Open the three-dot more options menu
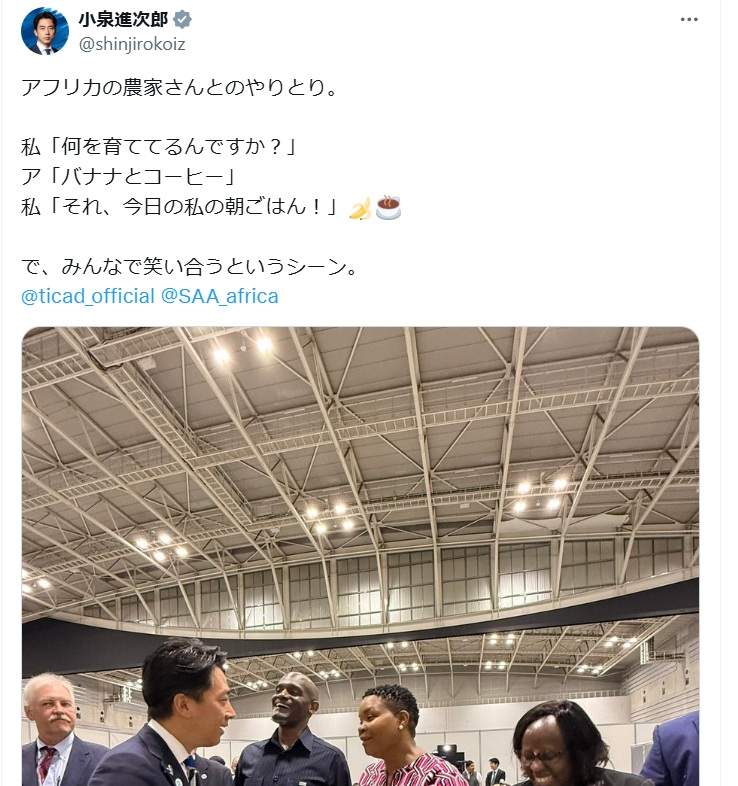 (x=689, y=20)
